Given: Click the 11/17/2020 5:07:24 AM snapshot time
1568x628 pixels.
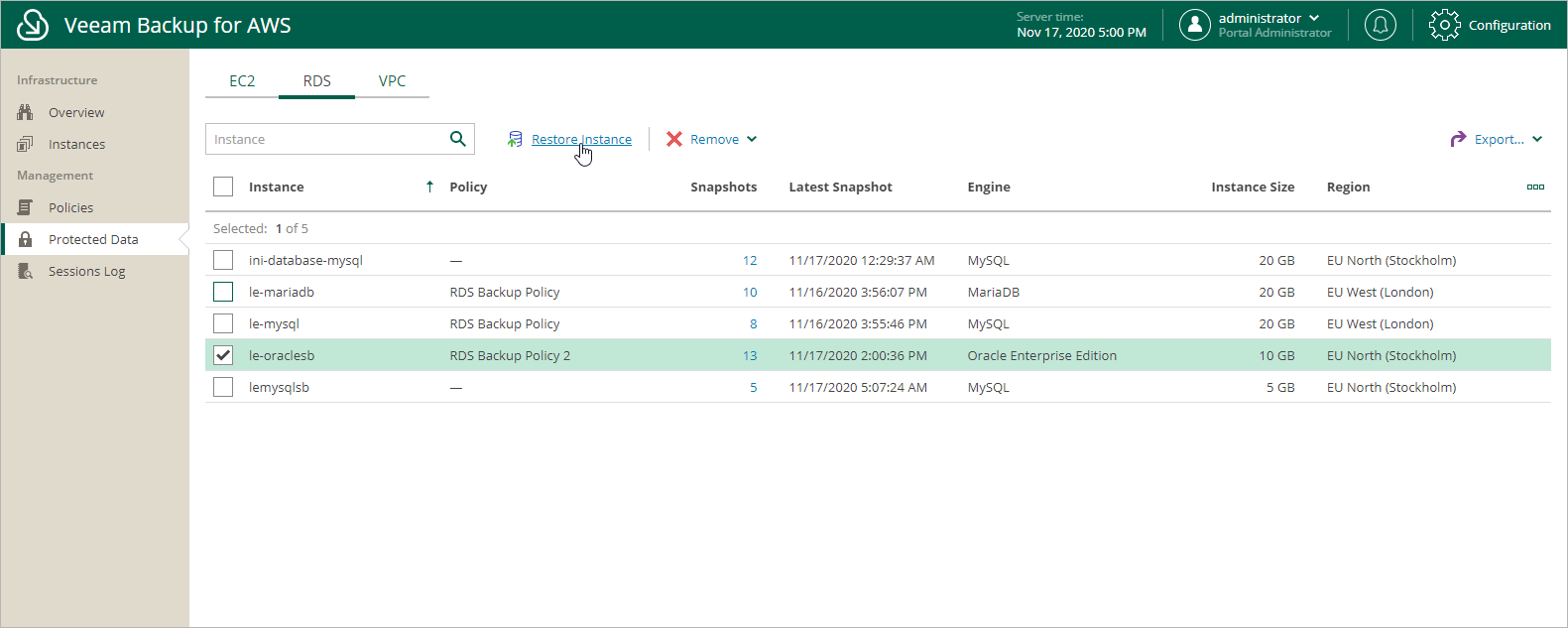Looking at the screenshot, I should click(858, 388).
